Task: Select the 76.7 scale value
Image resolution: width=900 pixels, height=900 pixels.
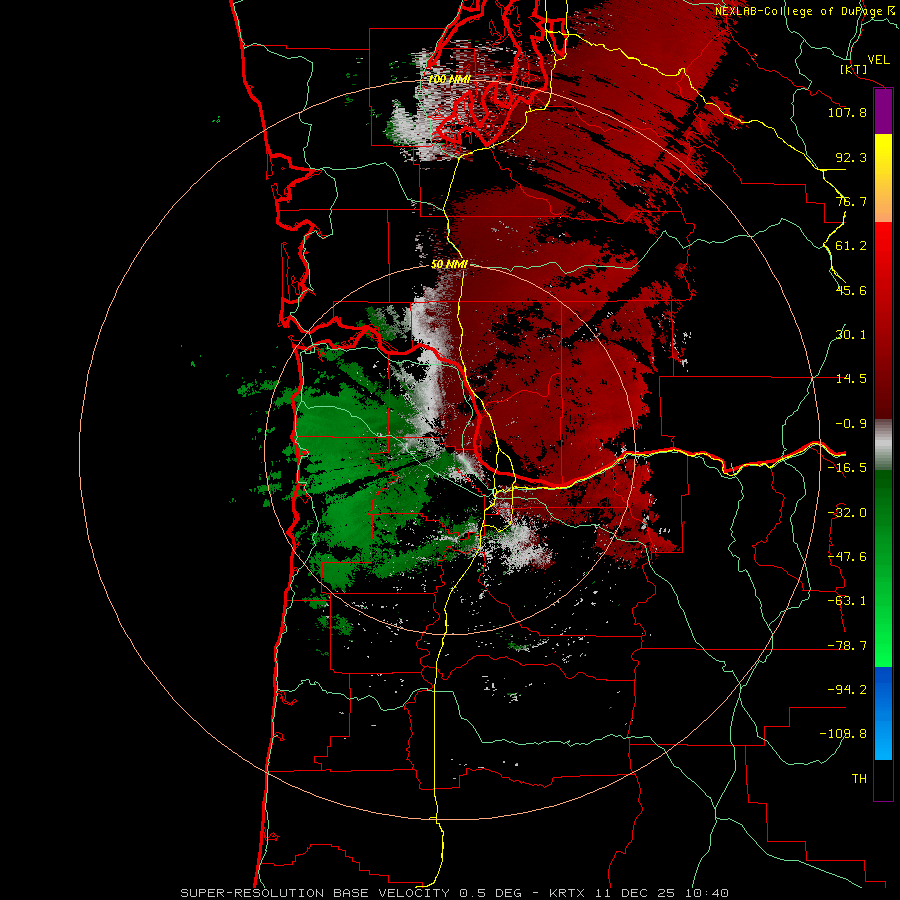Action: tap(851, 201)
